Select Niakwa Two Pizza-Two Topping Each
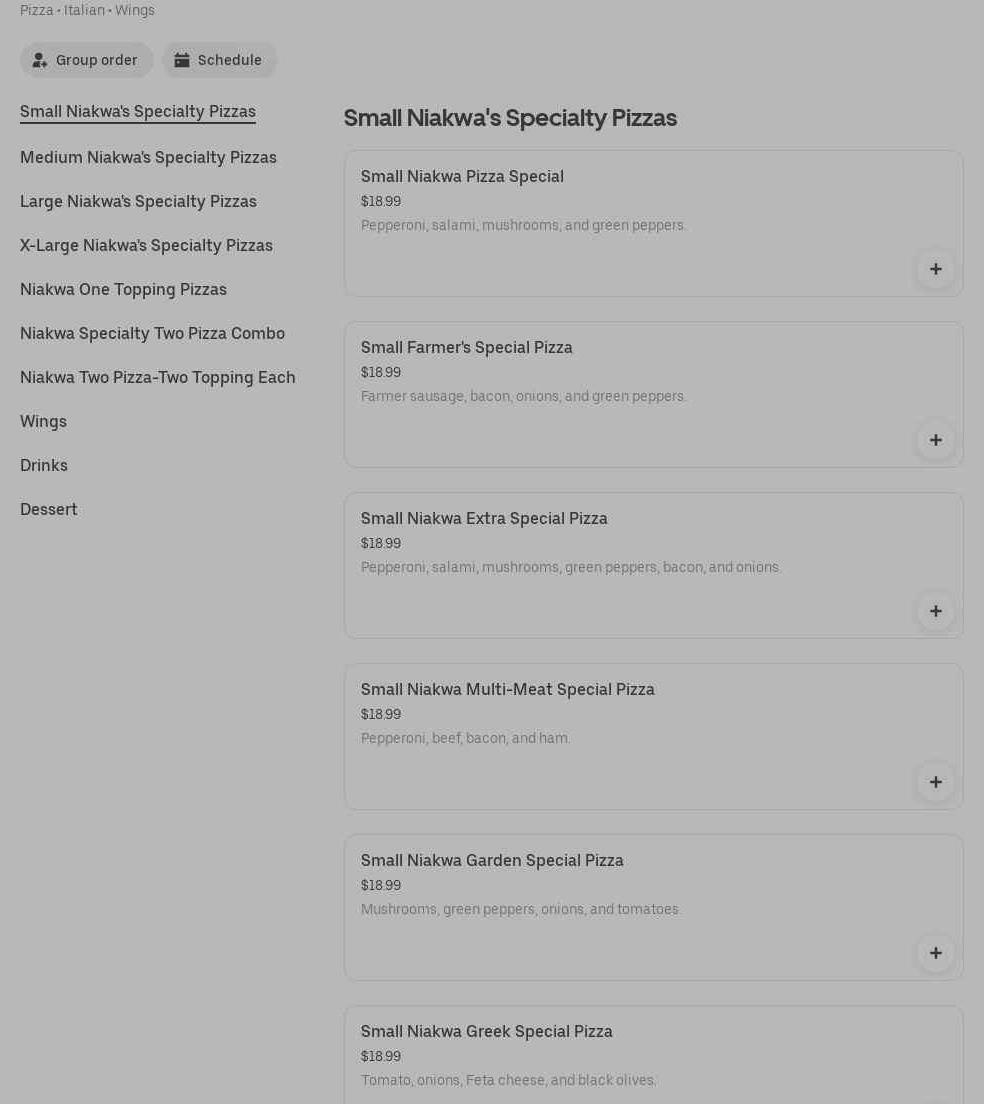The width and height of the screenshot is (984, 1104). coord(158,377)
